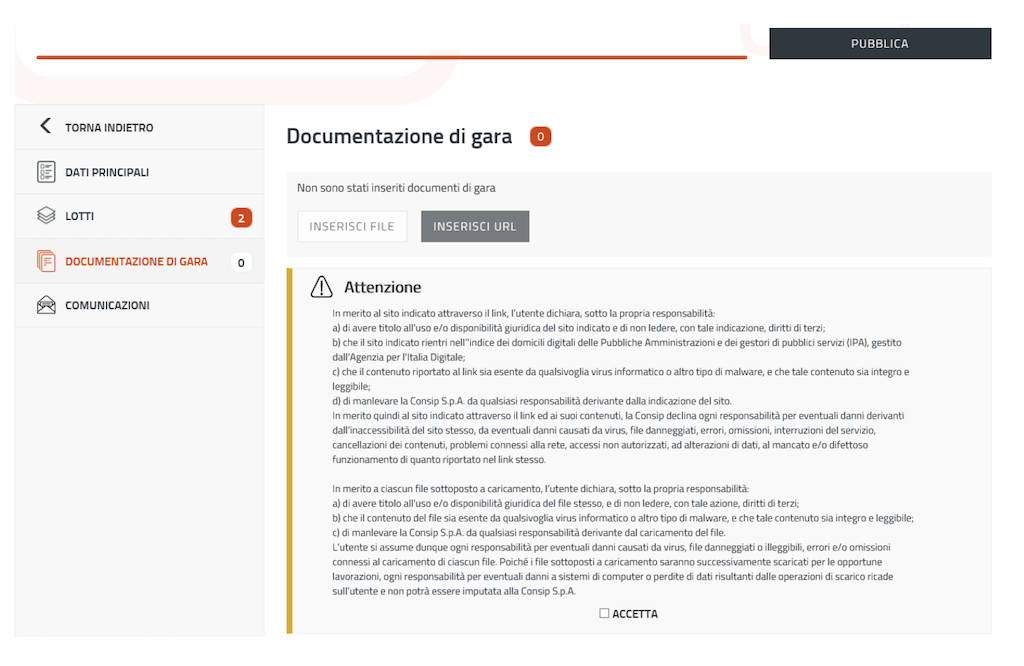Viewport: 1024px width, 666px height.
Task: Click the red badge showing 2 on Lotti
Action: point(241,217)
